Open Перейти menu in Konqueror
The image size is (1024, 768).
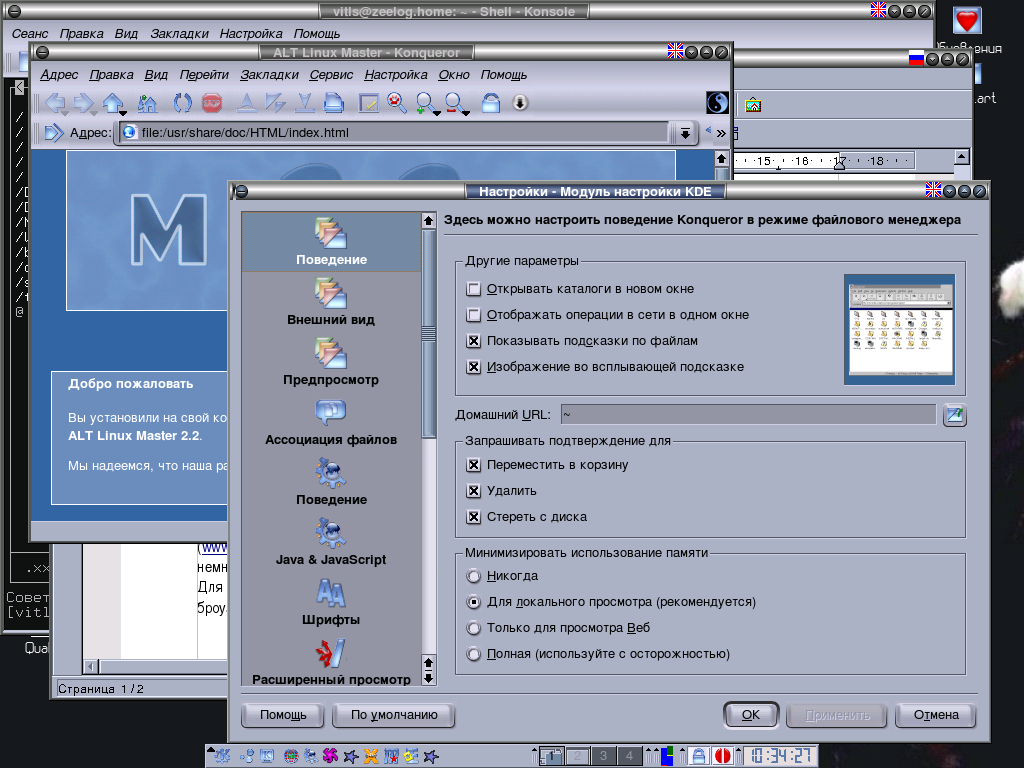click(204, 74)
